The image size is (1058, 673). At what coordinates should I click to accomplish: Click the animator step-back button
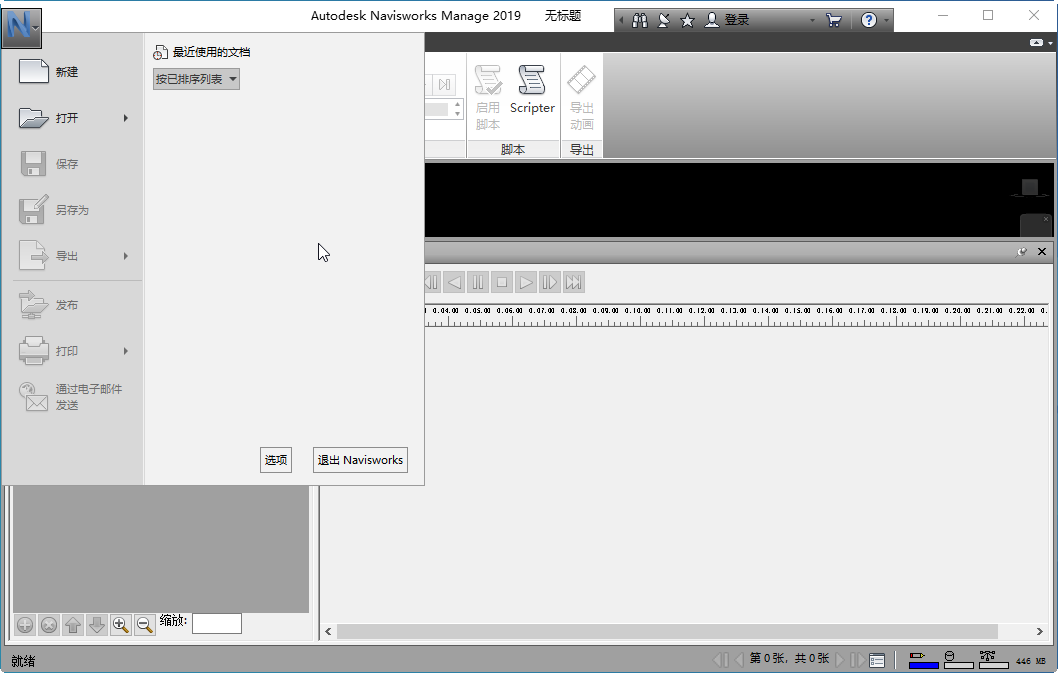[433, 282]
